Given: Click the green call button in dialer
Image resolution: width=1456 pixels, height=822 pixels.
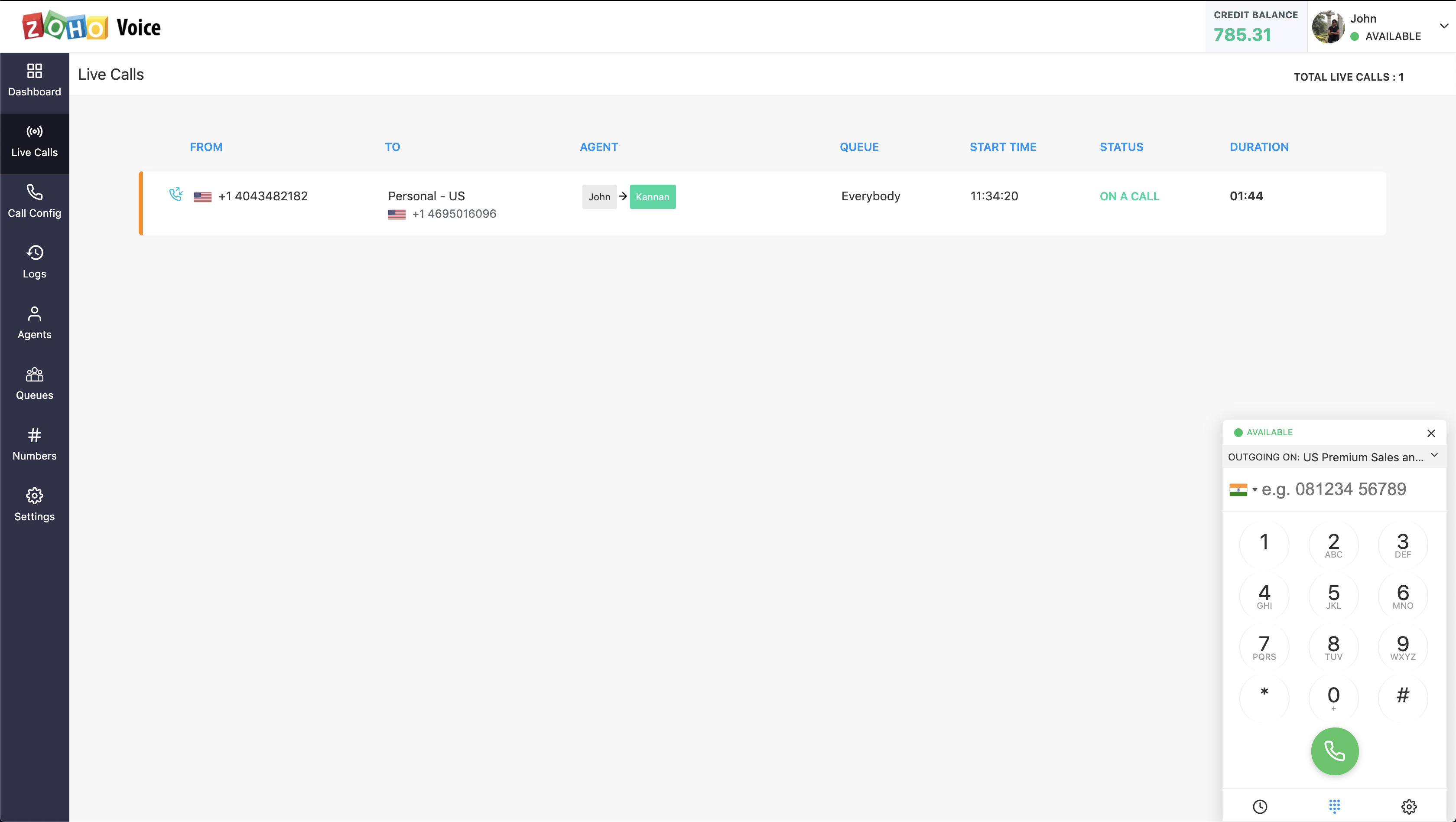Looking at the screenshot, I should tap(1334, 751).
